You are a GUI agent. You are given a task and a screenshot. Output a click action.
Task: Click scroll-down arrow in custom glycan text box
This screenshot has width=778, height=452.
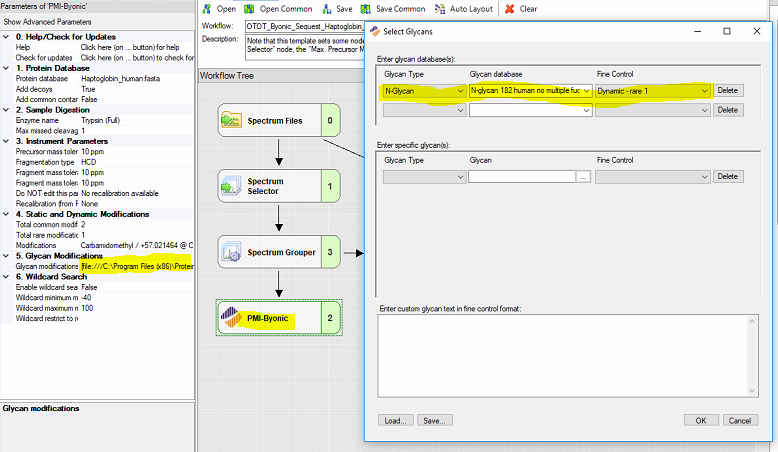(x=752, y=391)
